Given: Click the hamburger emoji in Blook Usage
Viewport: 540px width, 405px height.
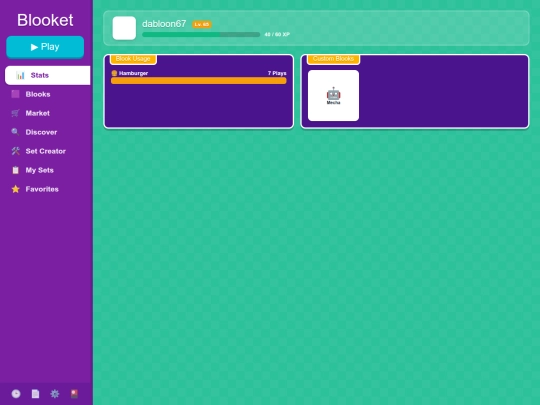Looking at the screenshot, I should [114, 73].
